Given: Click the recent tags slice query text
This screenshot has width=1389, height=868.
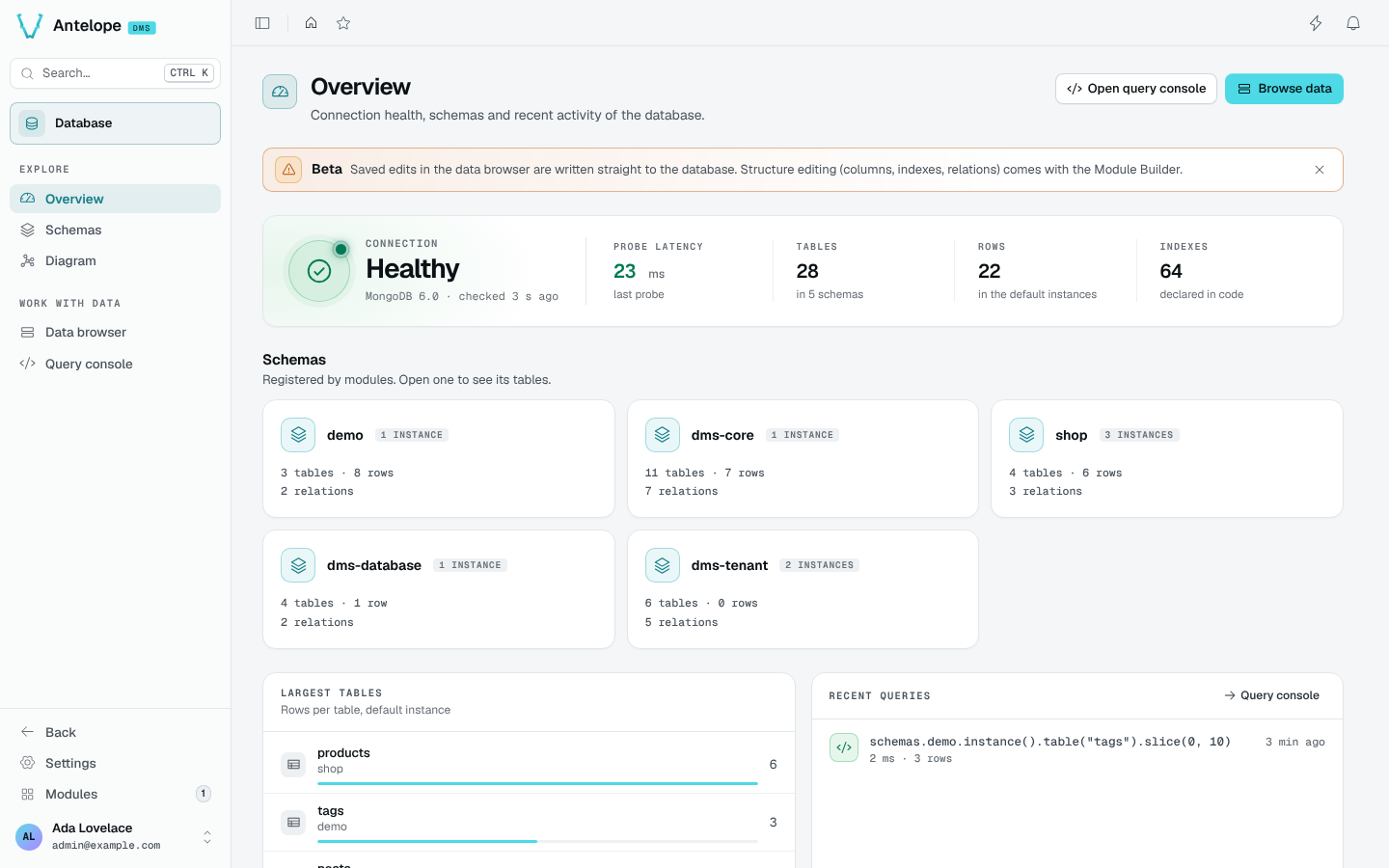Looking at the screenshot, I should click(x=1049, y=742).
